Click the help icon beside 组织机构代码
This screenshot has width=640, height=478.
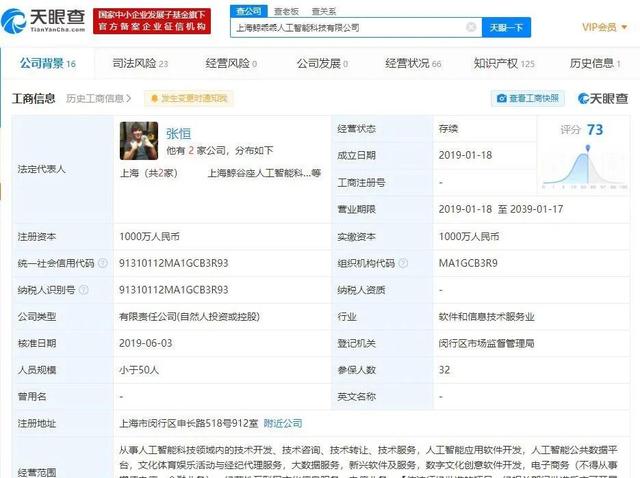(403, 263)
